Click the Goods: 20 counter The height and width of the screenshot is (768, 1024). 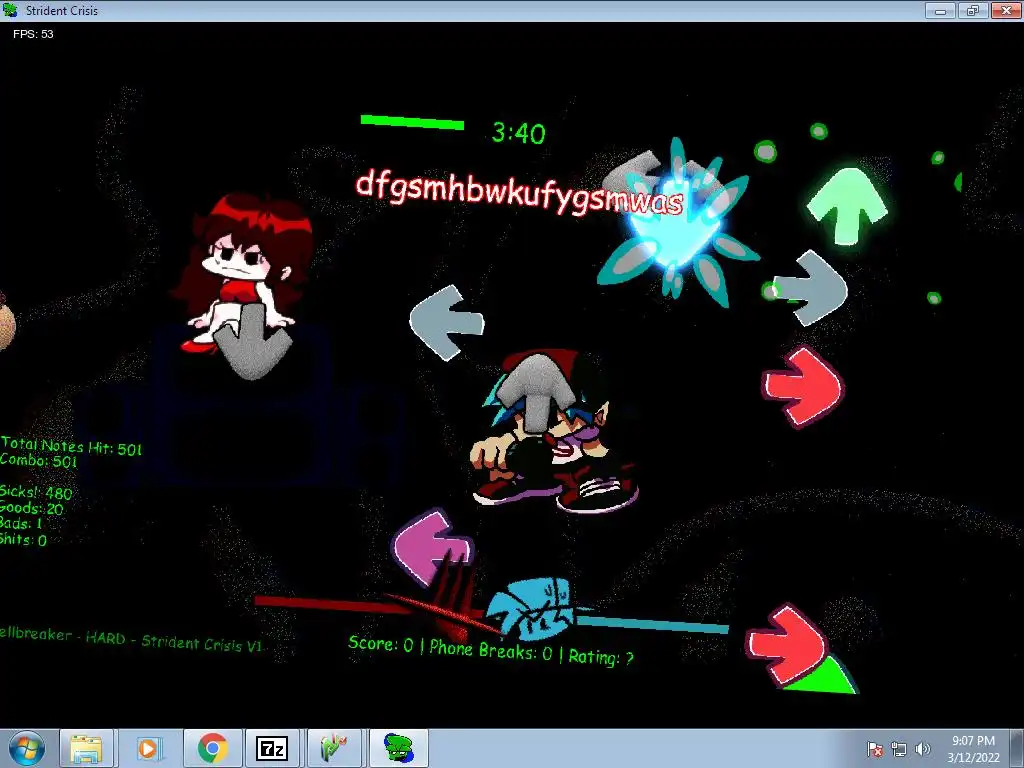32,508
